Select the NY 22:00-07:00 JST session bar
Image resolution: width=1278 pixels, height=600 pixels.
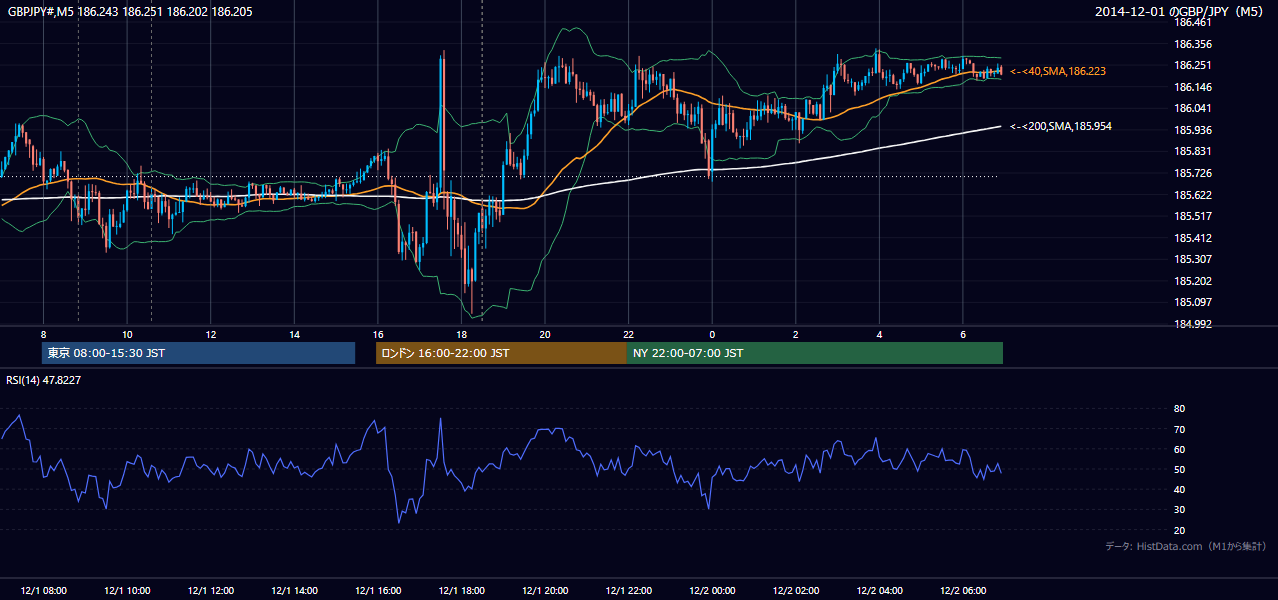click(x=815, y=353)
